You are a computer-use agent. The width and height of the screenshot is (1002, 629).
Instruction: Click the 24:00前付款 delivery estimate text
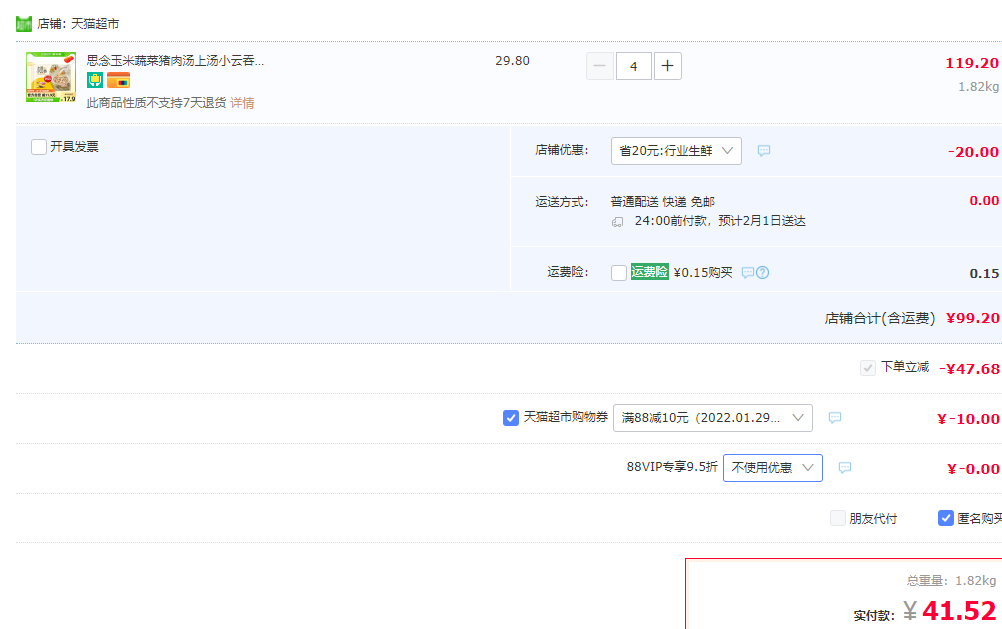click(x=720, y=221)
